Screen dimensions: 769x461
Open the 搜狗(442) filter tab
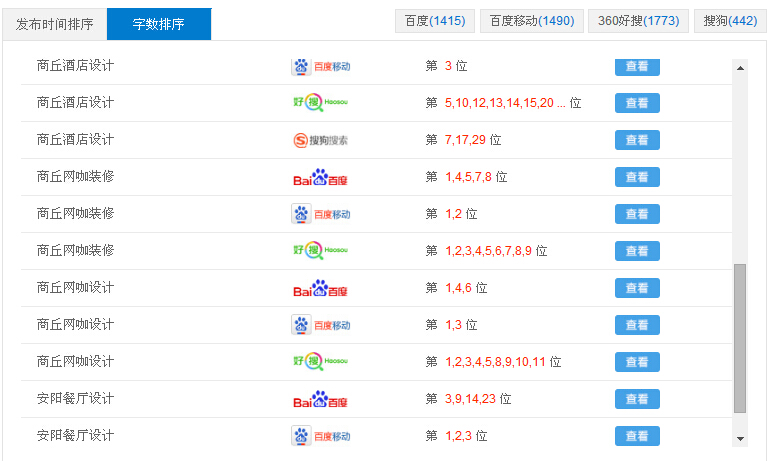730,21
